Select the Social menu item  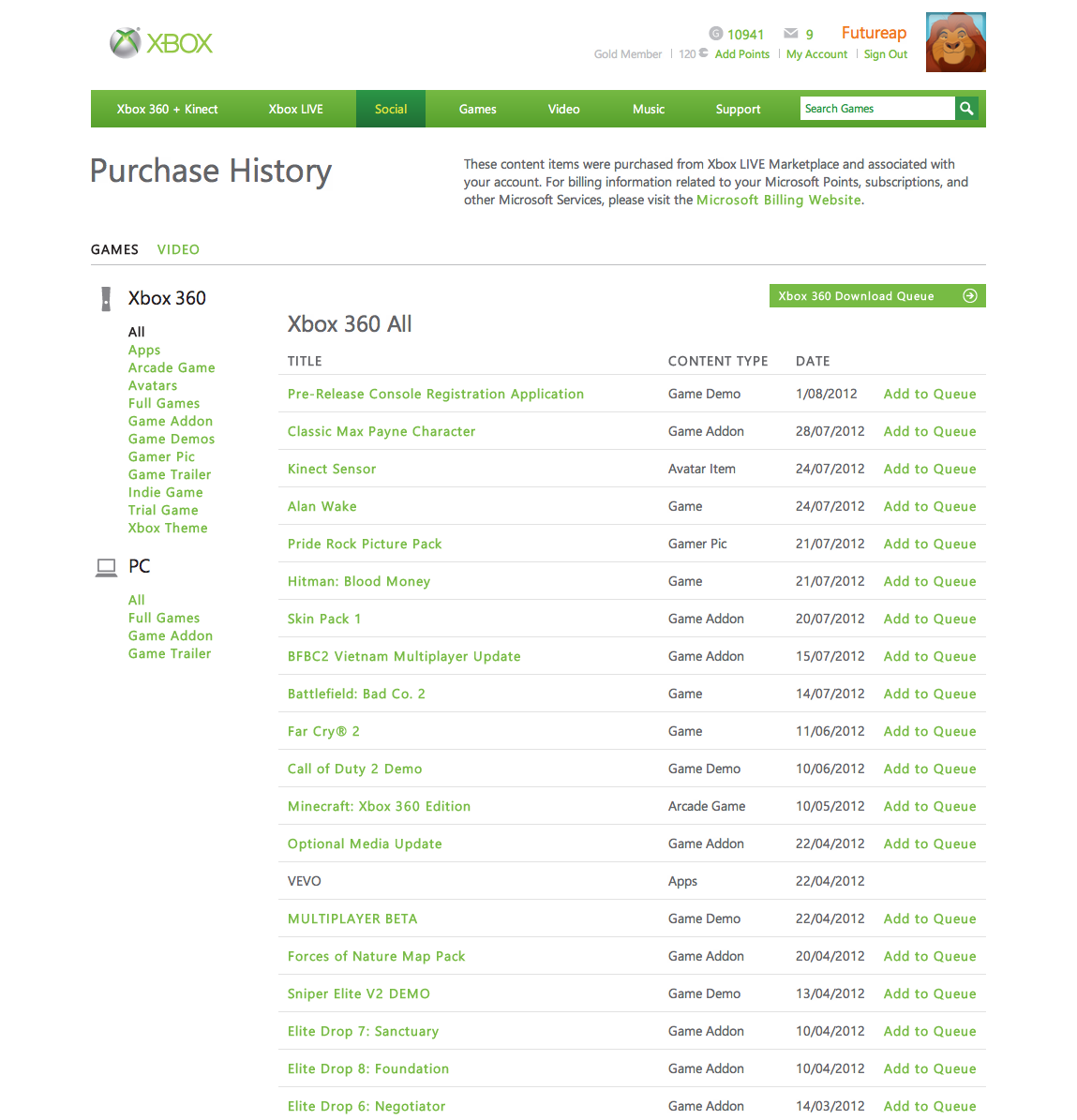click(391, 110)
